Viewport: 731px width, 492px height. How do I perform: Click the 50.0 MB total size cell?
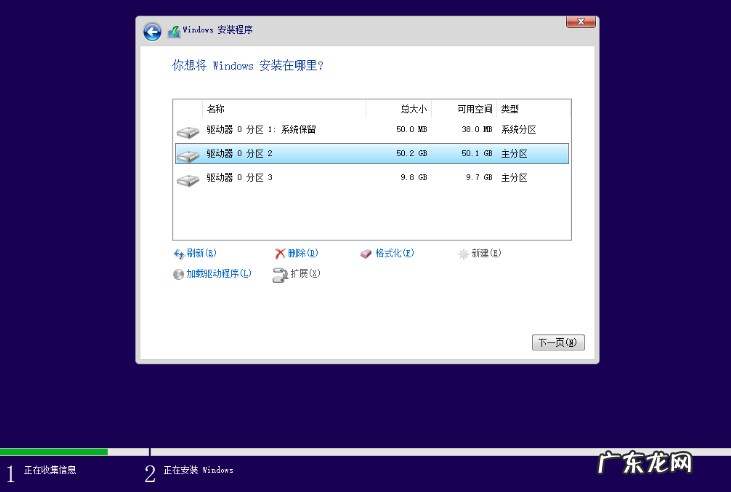tap(412, 129)
